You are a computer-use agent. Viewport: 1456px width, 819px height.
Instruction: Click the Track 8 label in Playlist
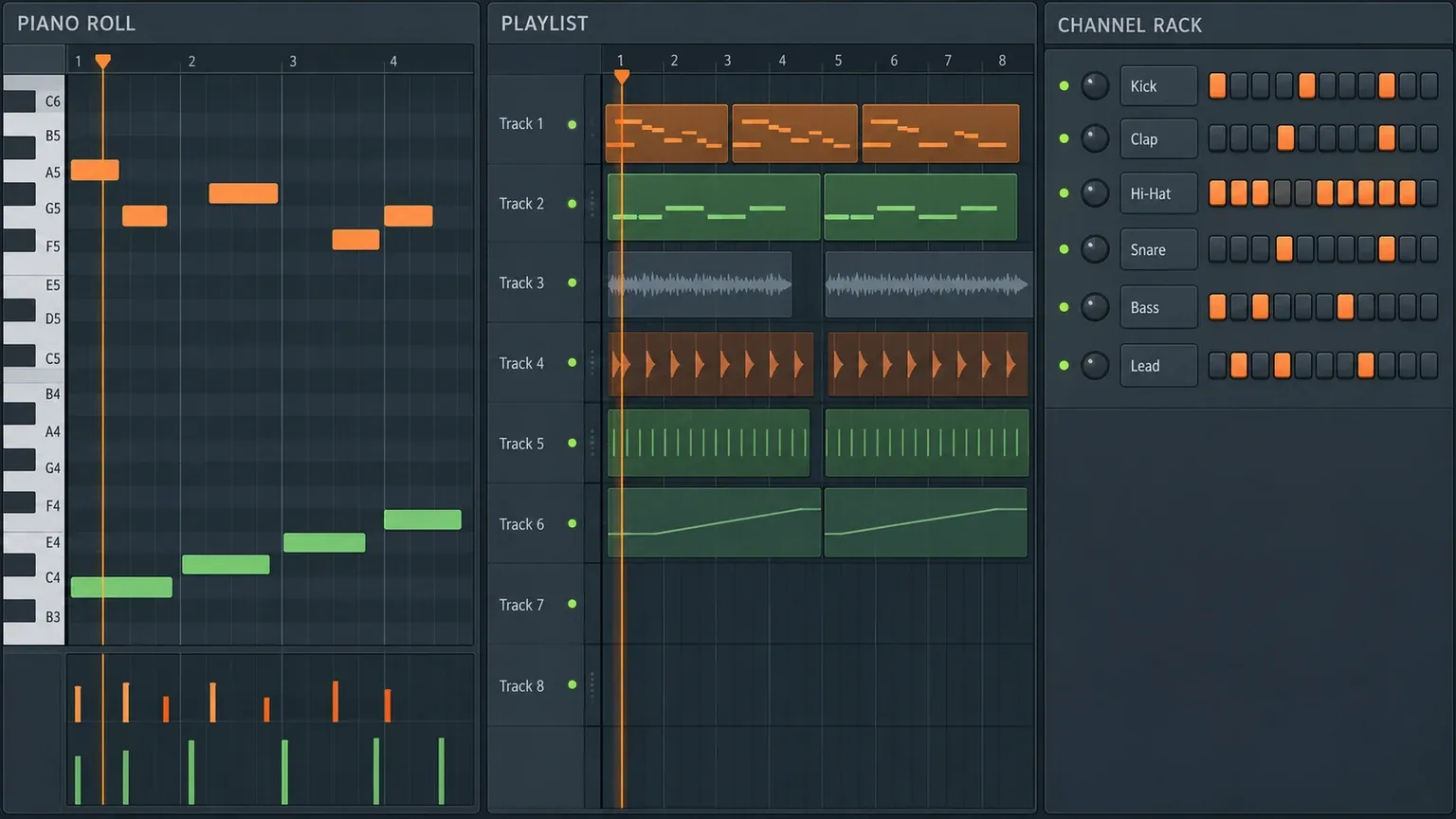[521, 685]
